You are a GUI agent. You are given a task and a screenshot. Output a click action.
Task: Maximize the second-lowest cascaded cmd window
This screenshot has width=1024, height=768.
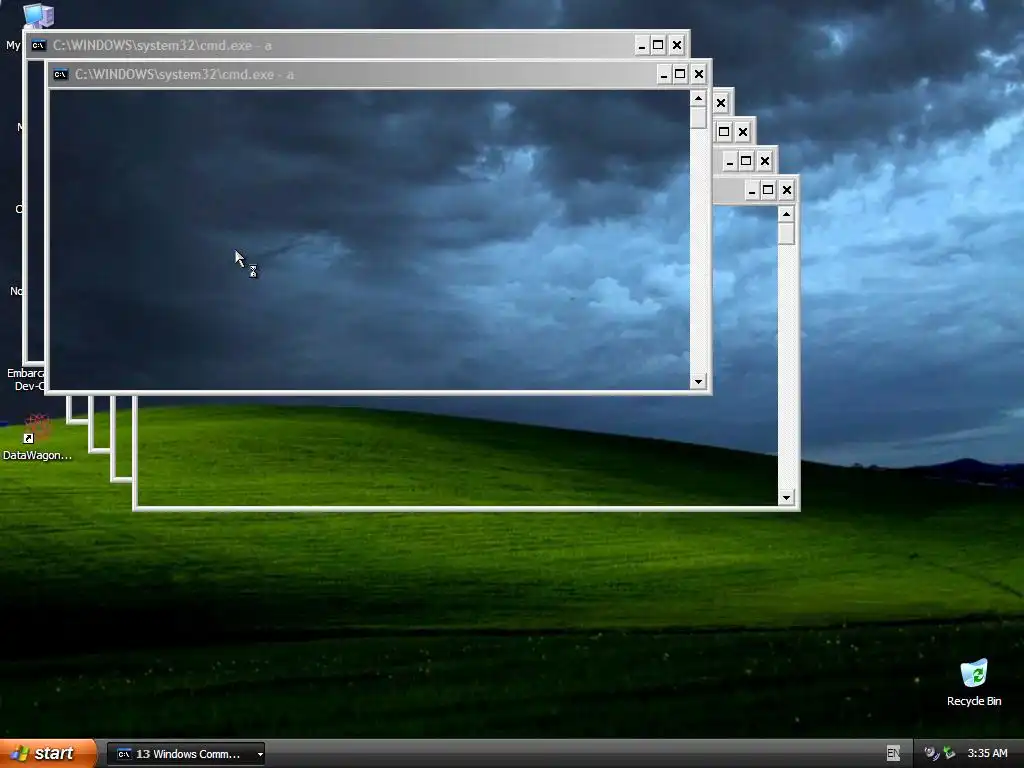pyautogui.click(x=746, y=161)
